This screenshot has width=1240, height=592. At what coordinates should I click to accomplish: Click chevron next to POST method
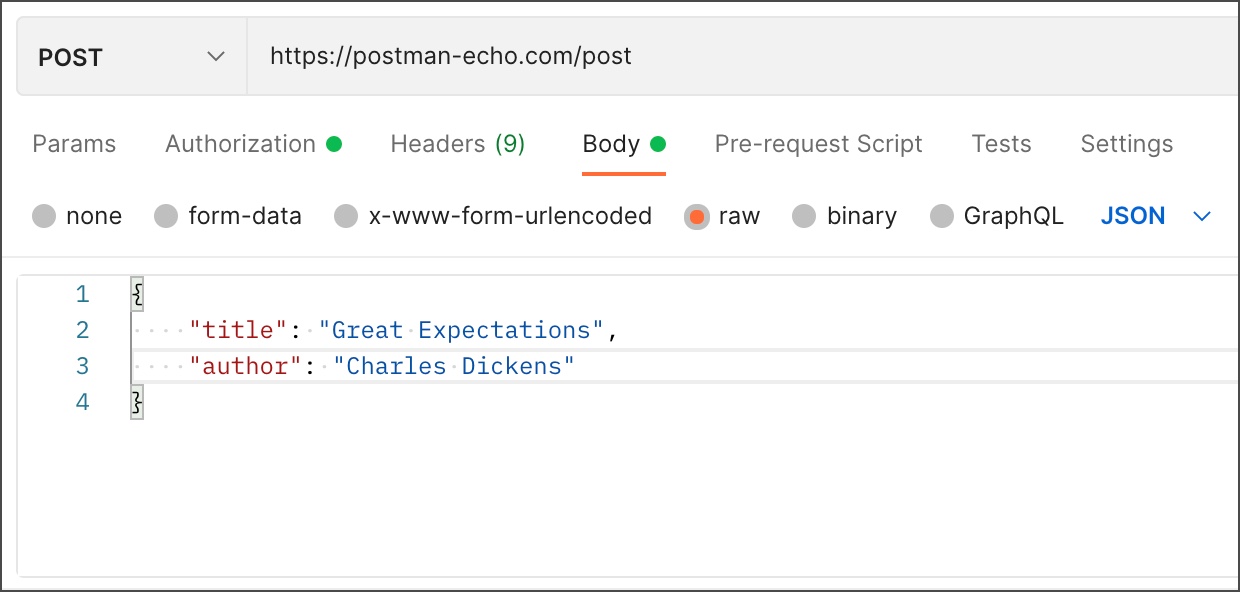point(216,57)
